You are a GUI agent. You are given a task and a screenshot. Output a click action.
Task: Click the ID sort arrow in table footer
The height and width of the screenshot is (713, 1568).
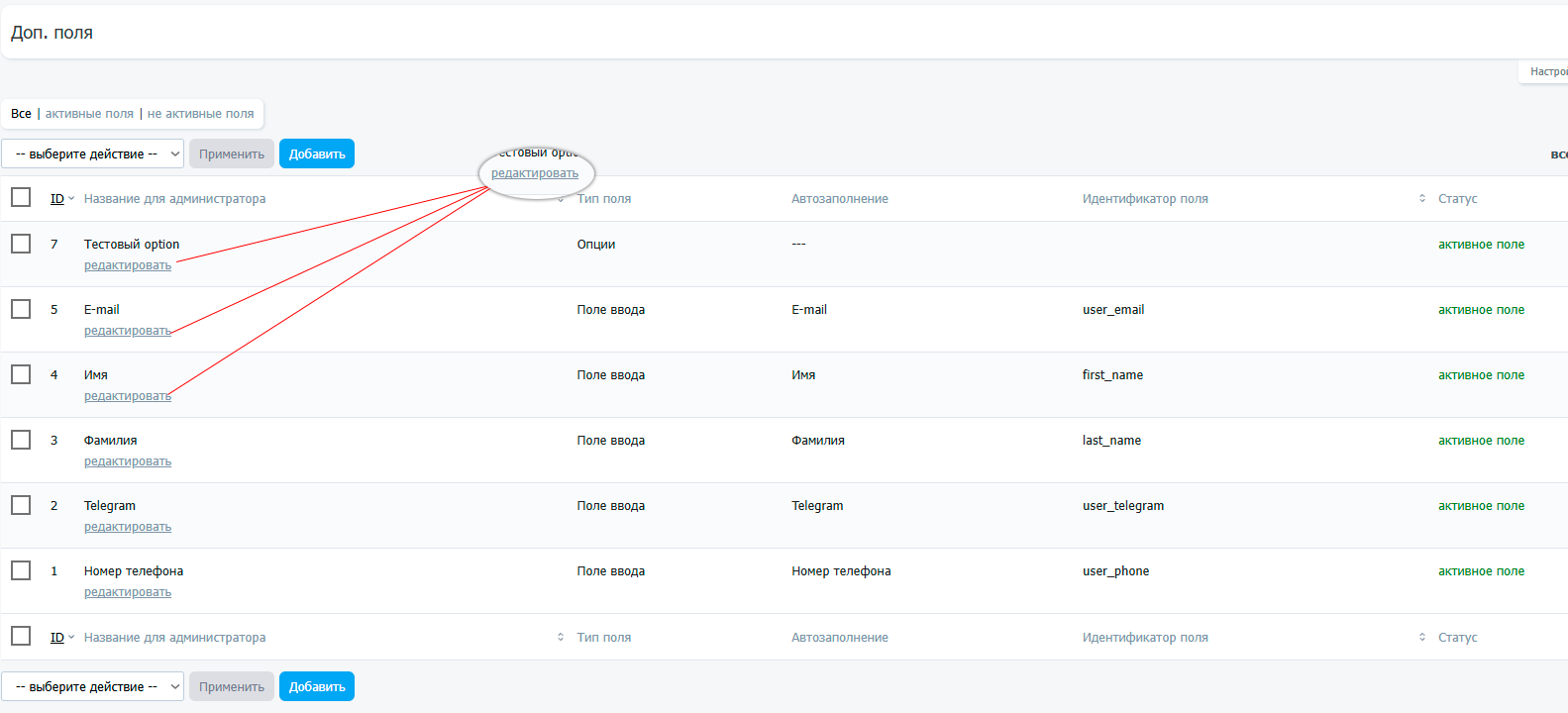(x=71, y=638)
